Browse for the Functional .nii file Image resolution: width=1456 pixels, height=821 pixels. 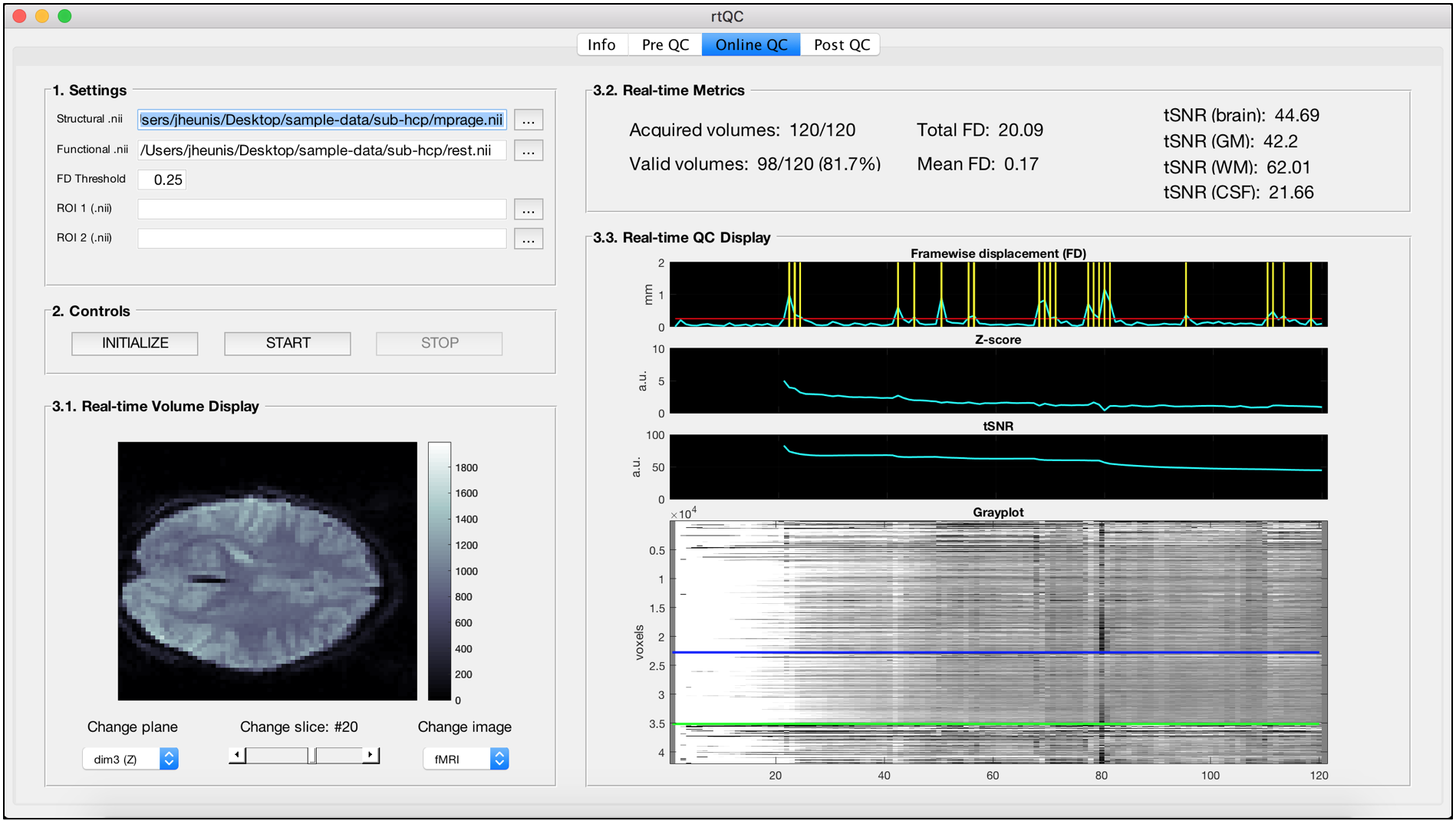[528, 150]
